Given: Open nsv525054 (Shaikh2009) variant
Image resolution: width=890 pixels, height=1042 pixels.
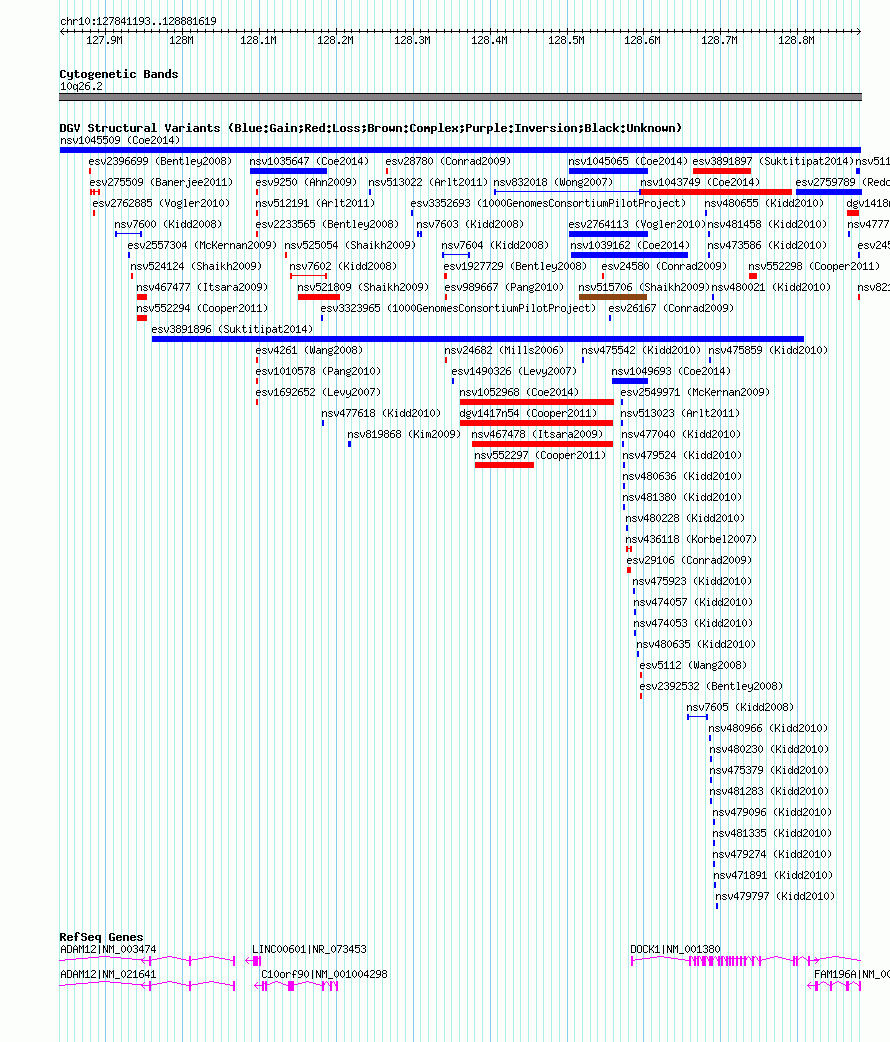Looking at the screenshot, I should [x=350, y=245].
